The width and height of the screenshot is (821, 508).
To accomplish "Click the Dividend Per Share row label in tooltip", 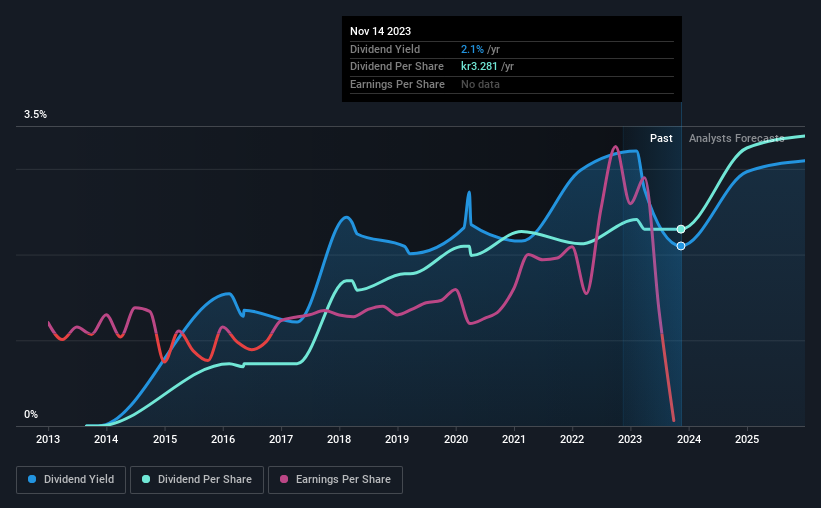I will [x=397, y=67].
